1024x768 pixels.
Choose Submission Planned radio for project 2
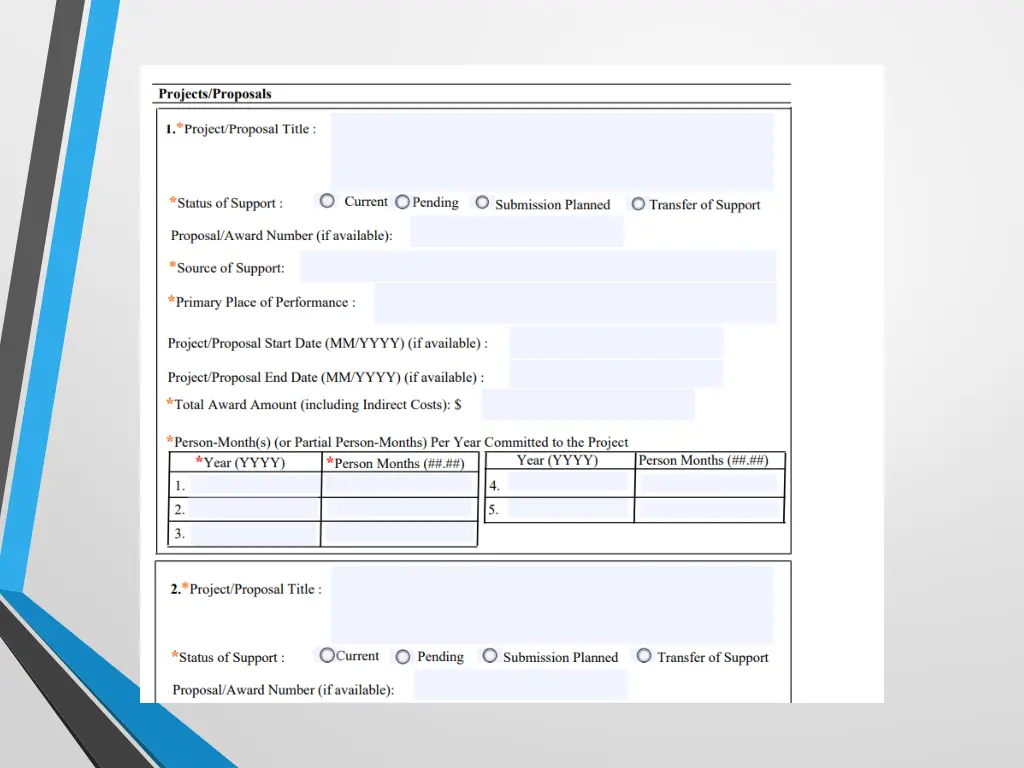tap(490, 656)
